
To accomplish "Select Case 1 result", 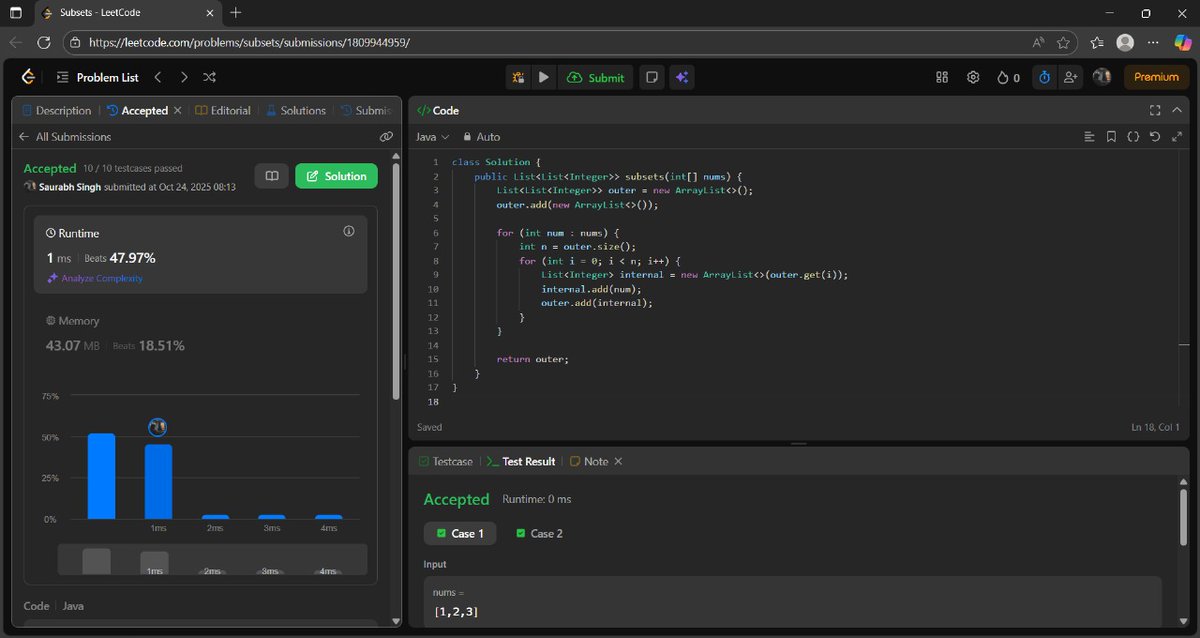I will point(460,533).
